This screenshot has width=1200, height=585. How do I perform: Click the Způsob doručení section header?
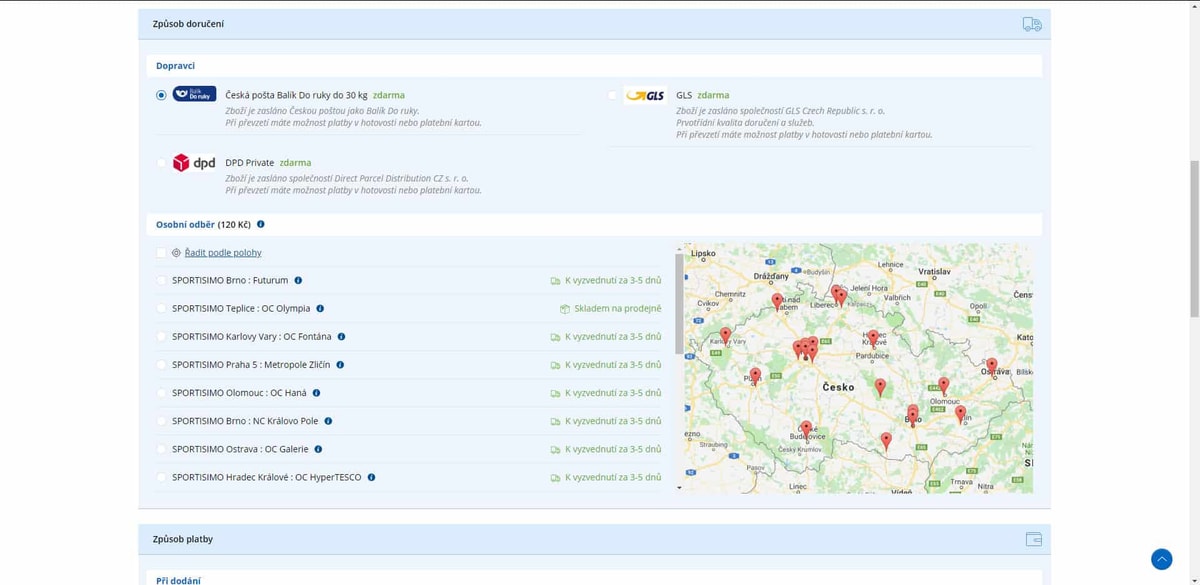point(594,24)
